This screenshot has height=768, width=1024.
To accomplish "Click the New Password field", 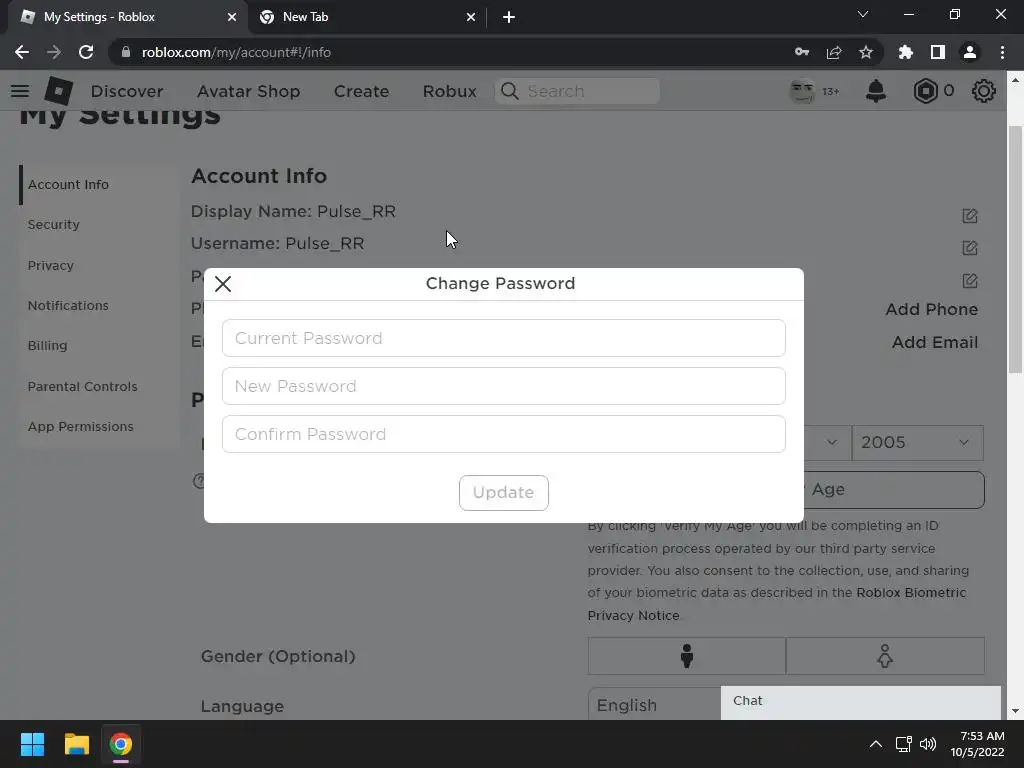I will point(504,386).
